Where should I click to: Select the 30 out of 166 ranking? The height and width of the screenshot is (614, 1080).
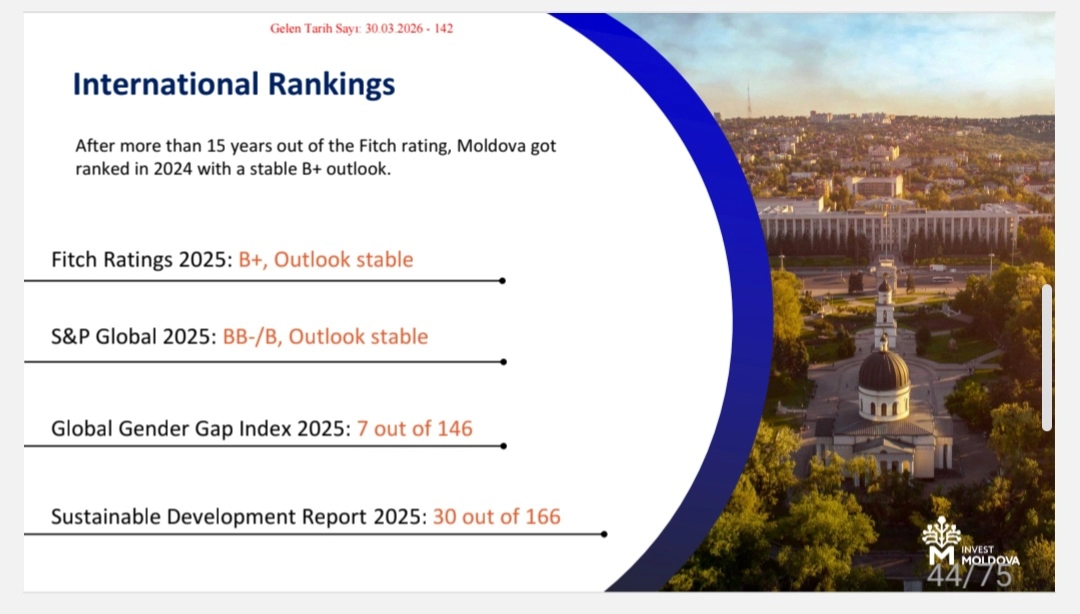pyautogui.click(x=497, y=517)
